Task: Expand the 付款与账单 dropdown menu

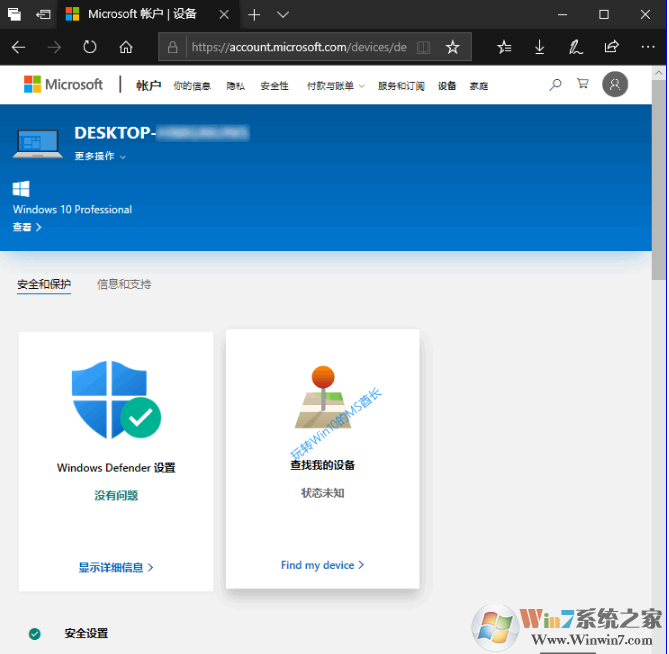Action: click(335, 86)
